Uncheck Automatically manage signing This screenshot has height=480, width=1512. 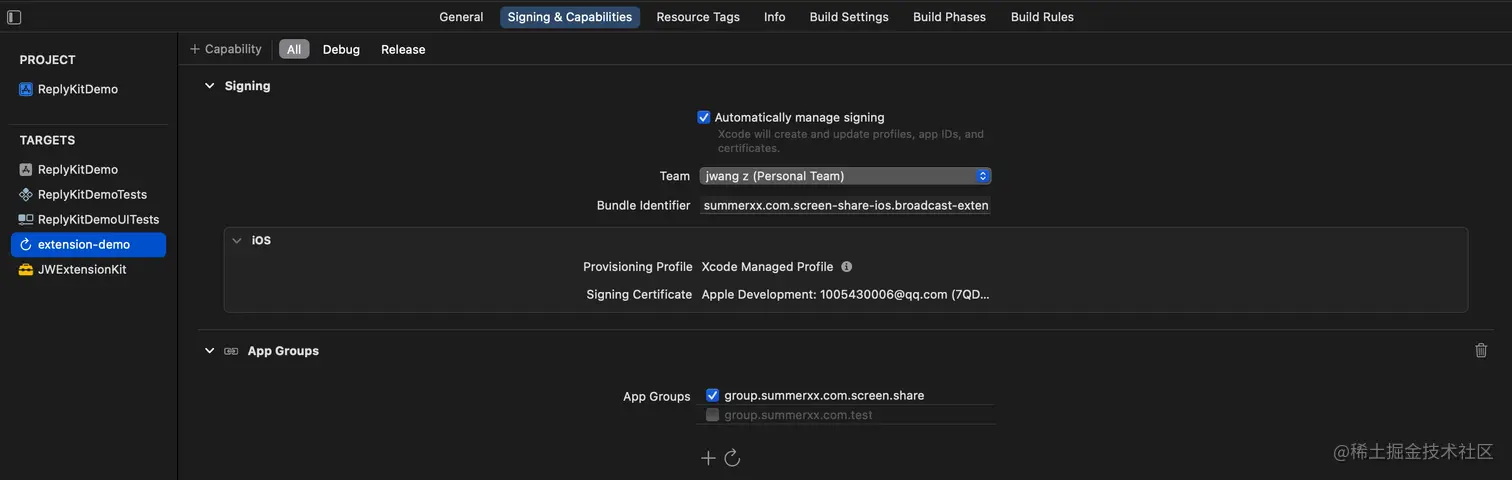(704, 117)
